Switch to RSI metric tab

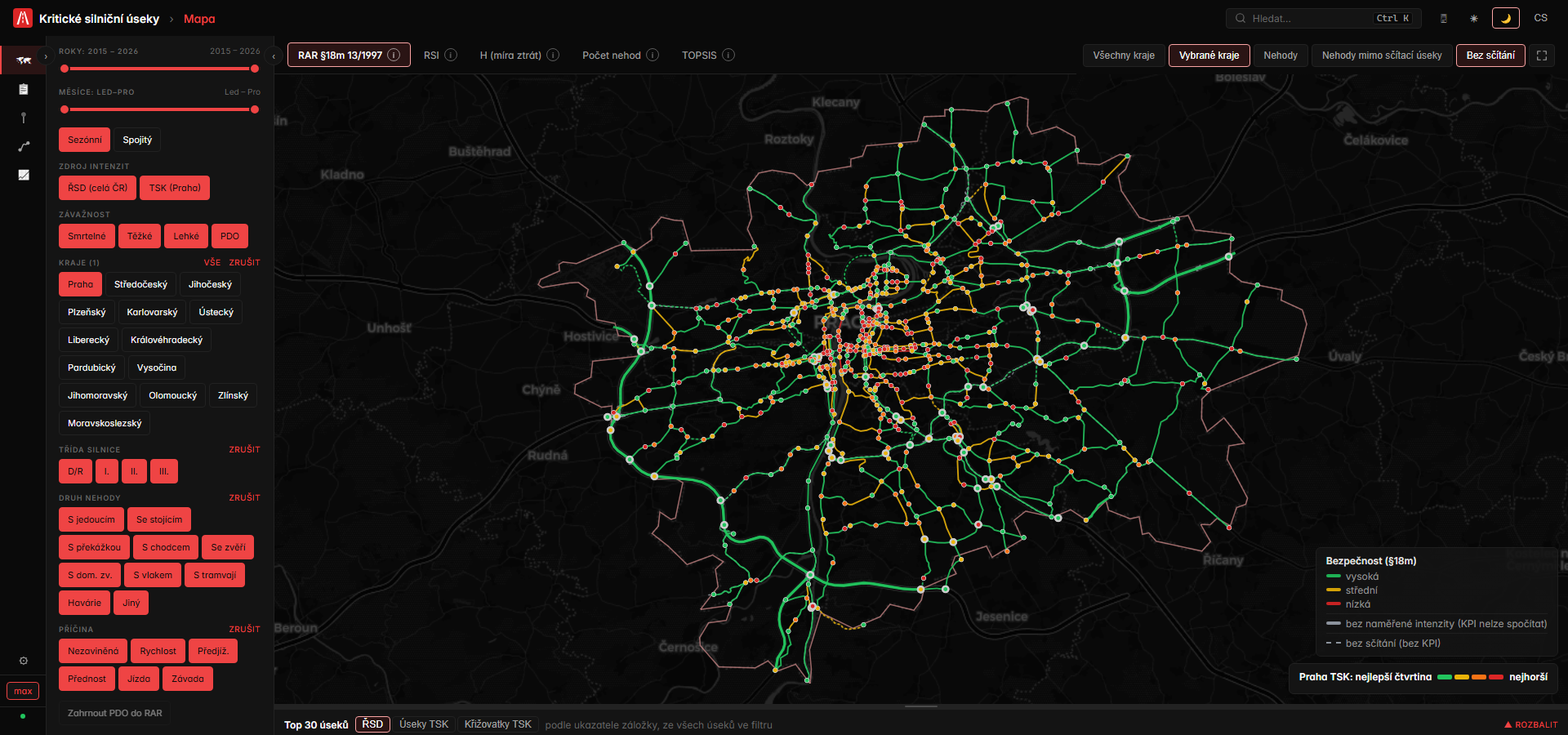pyautogui.click(x=431, y=55)
